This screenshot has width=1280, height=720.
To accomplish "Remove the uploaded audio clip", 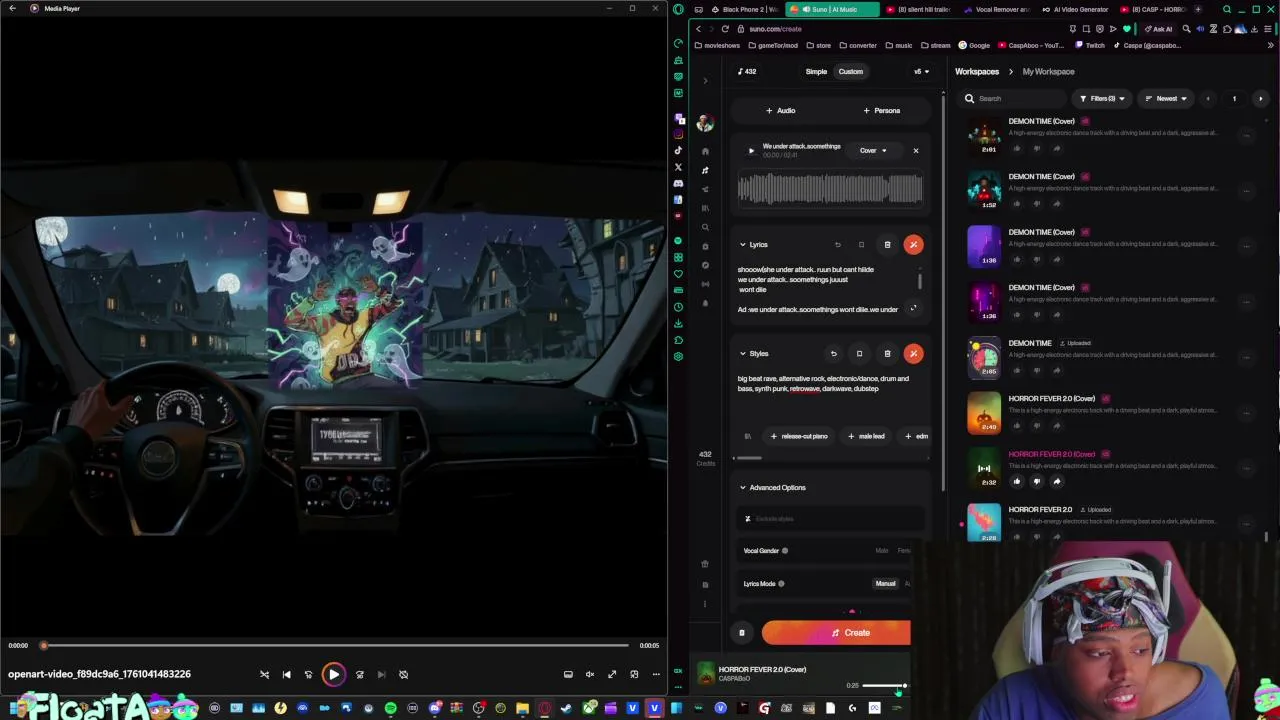I will 915,151.
